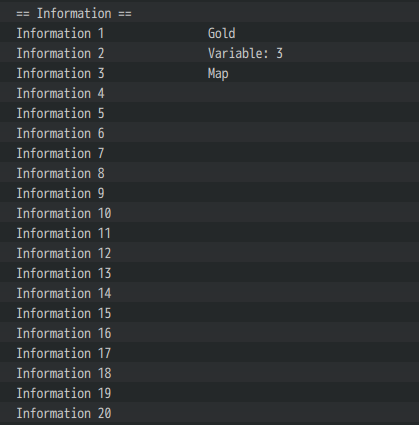Screen dimensions: 419x425
Task: Select the 'Information 12' row
Action: tap(209, 252)
